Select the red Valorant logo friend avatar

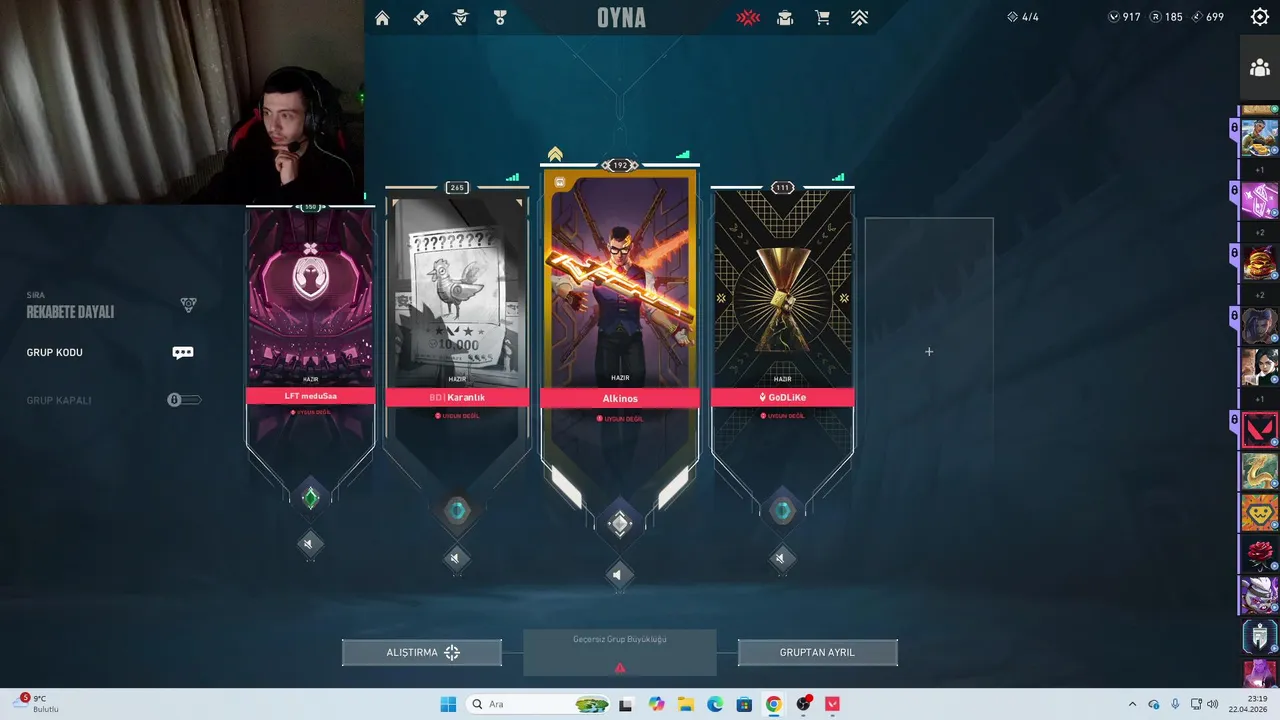[1260, 430]
